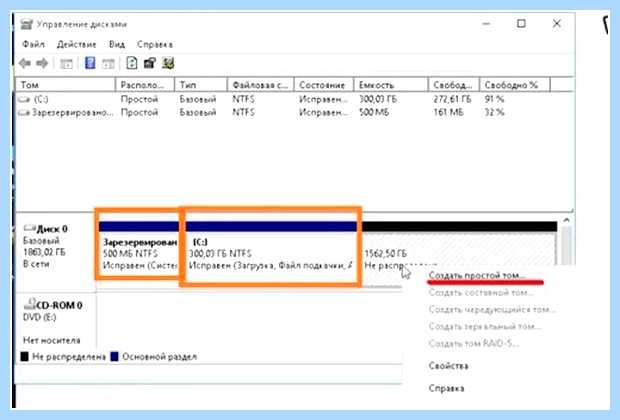Toggle the console tree pane icon
The image size is (620, 420).
(x=66, y=63)
